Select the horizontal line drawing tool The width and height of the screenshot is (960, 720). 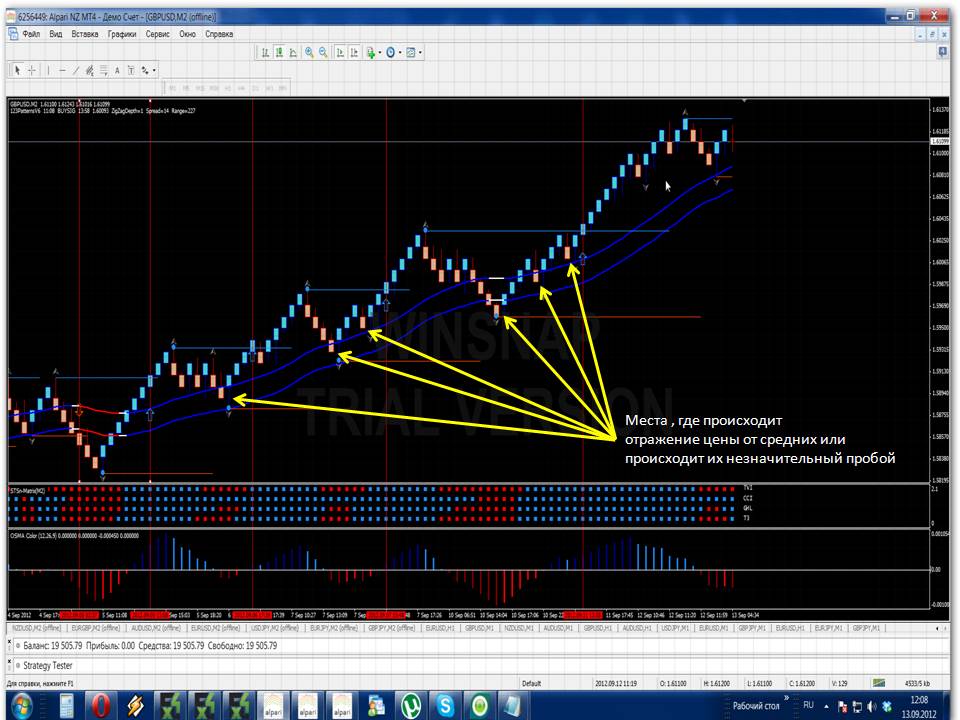coord(62,70)
